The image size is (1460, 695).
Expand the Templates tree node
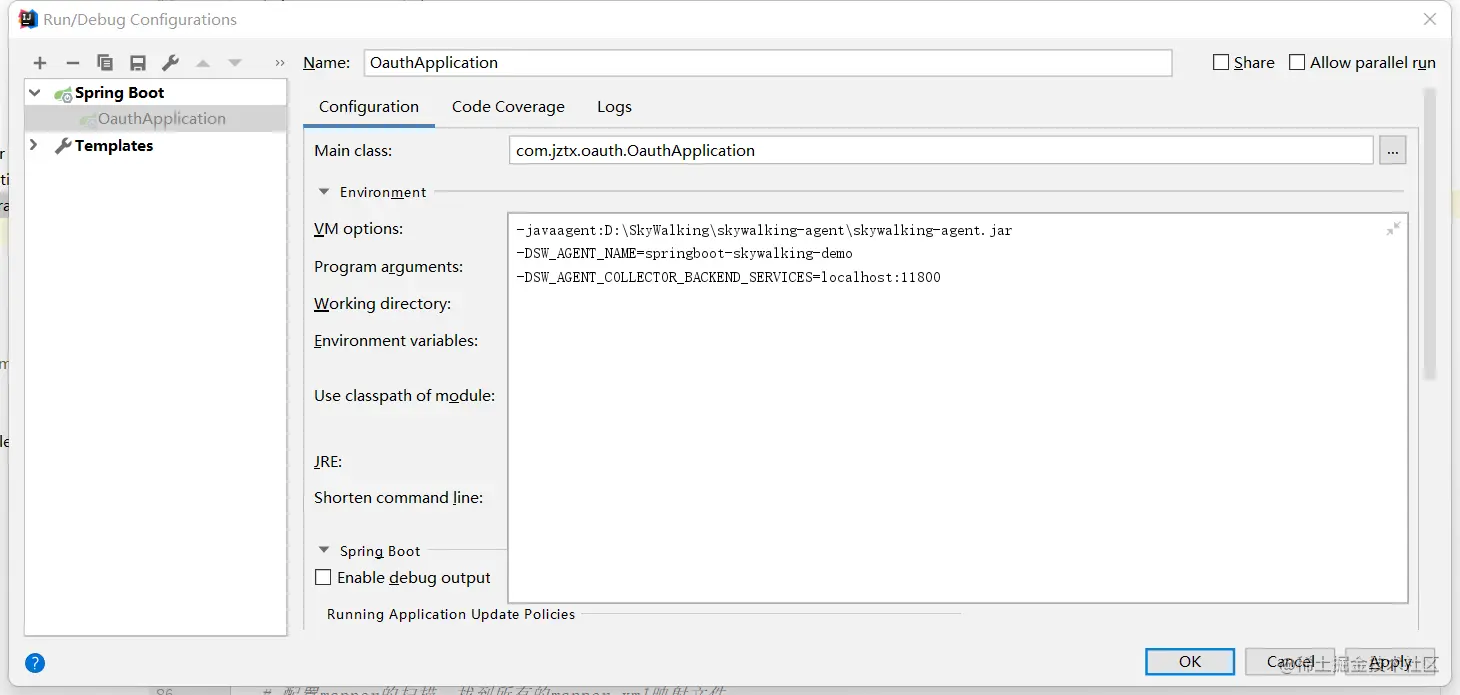(x=34, y=145)
